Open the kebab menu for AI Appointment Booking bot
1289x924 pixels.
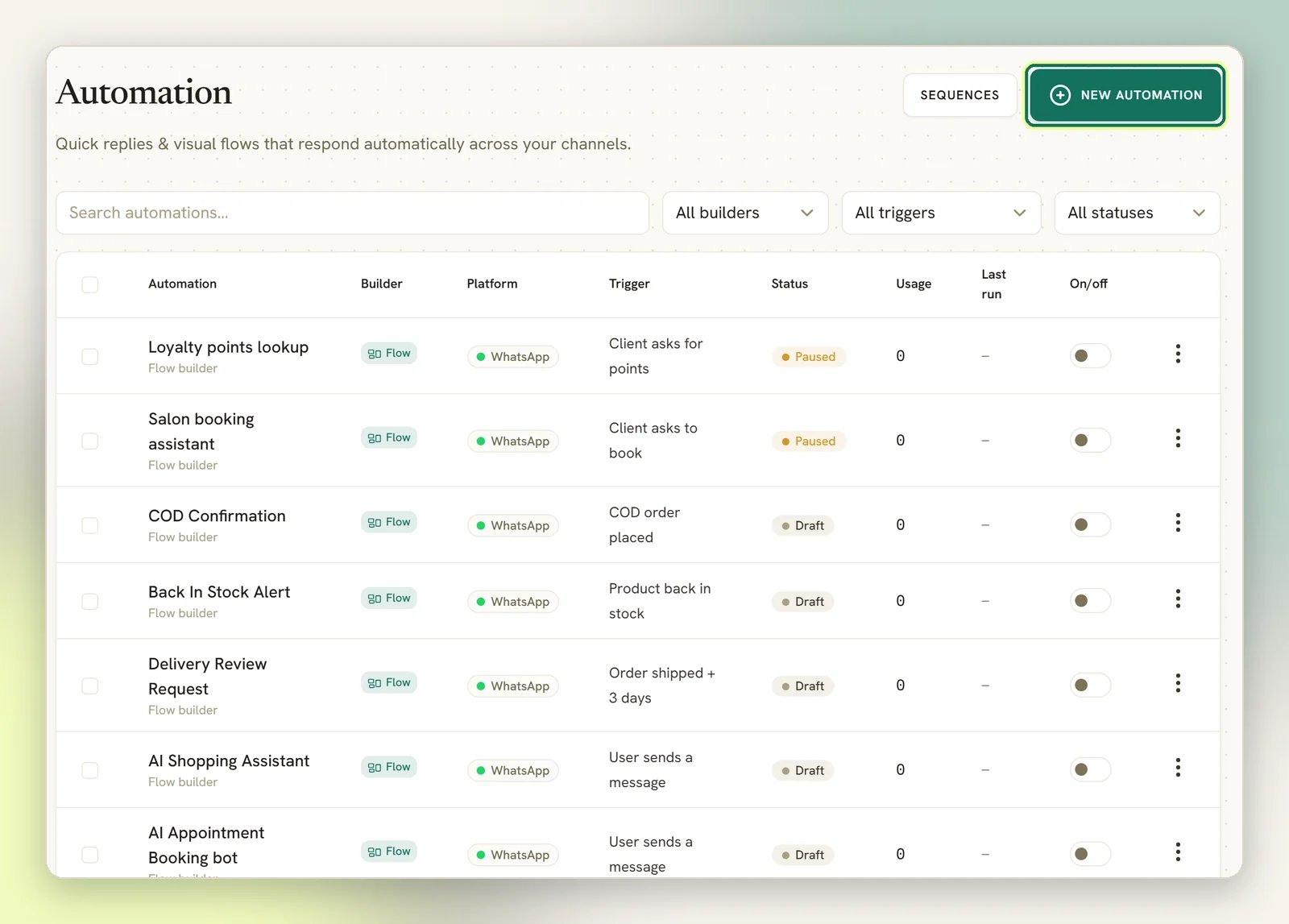coord(1178,851)
